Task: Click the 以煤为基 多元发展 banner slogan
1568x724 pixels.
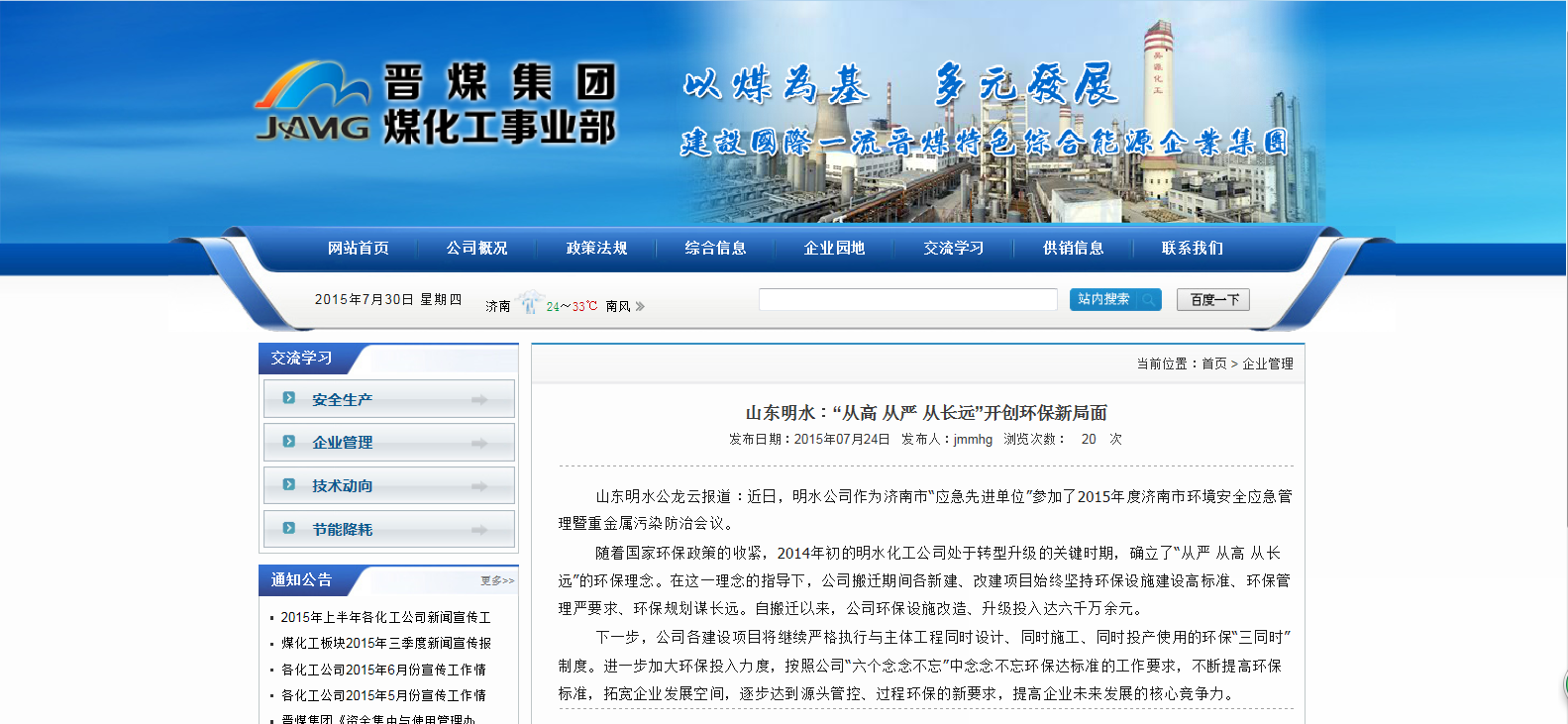Action: [x=900, y=85]
